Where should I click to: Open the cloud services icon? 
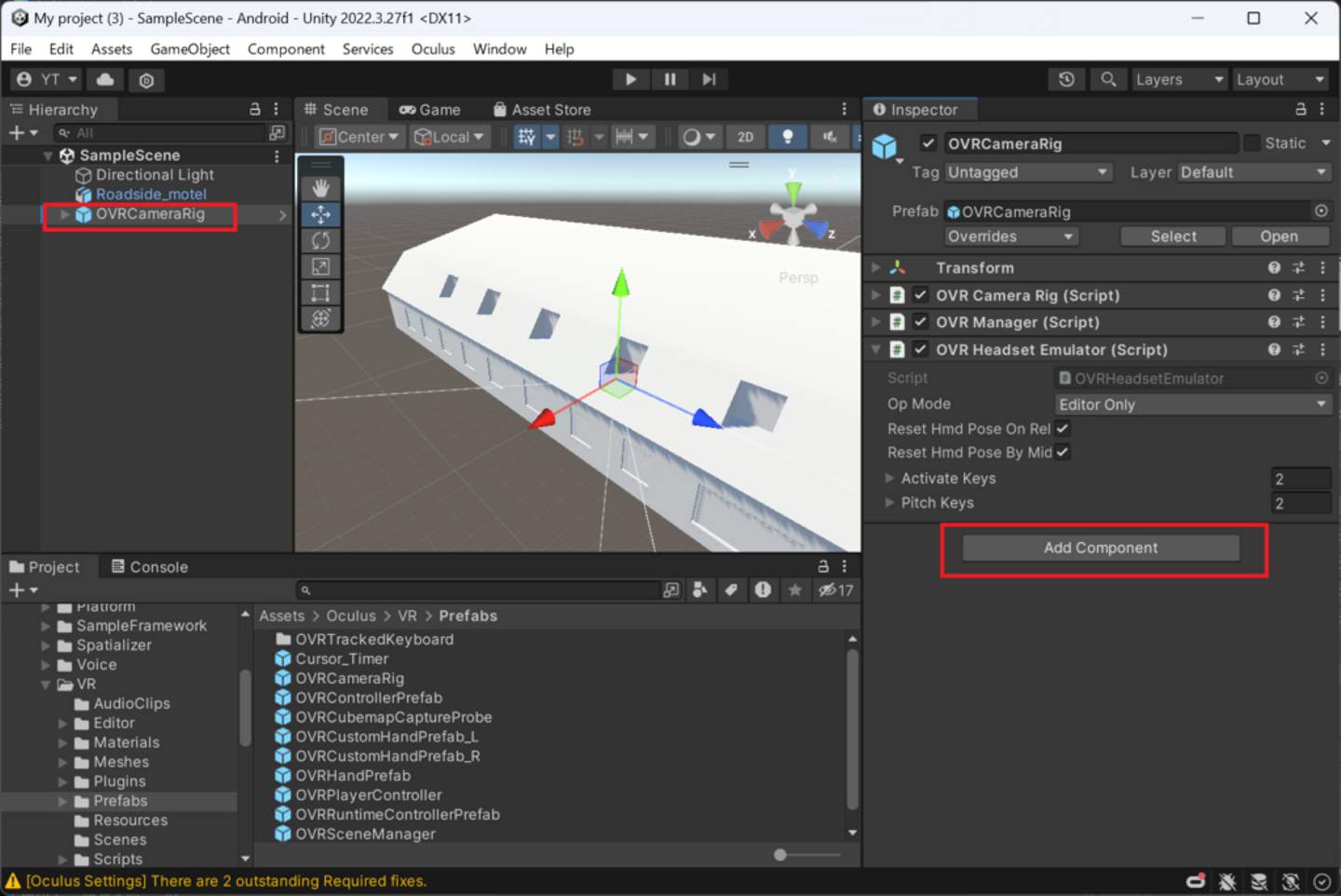[x=105, y=80]
